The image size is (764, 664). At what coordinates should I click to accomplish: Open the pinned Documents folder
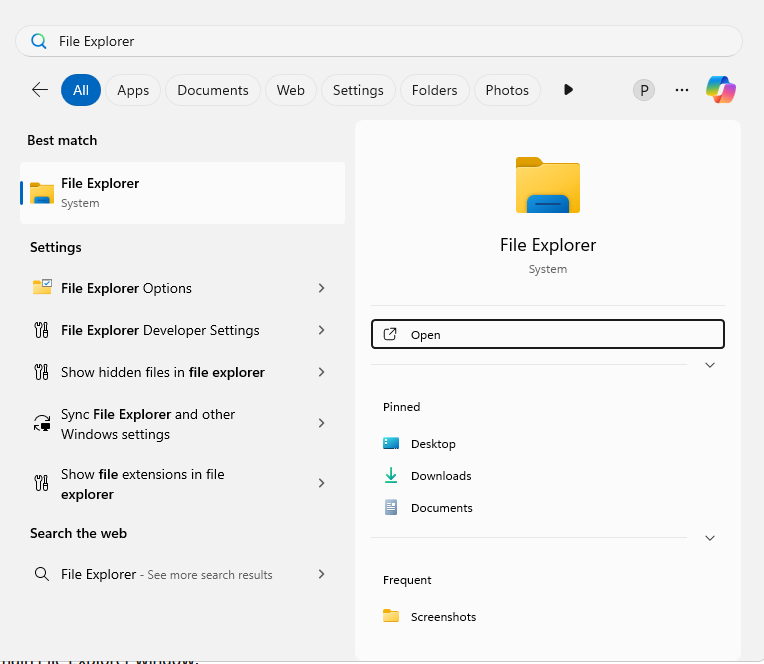pyautogui.click(x=441, y=508)
